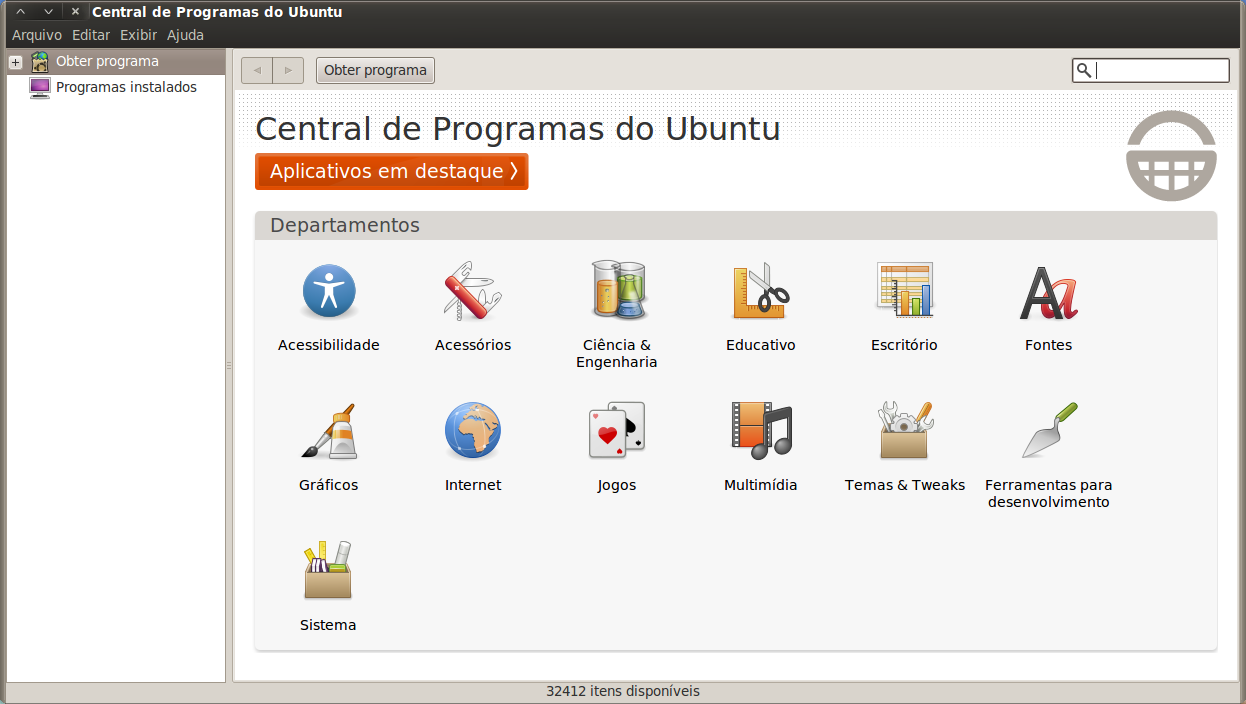The width and height of the screenshot is (1246, 704).
Task: Click the Multimídia label
Action: [761, 485]
